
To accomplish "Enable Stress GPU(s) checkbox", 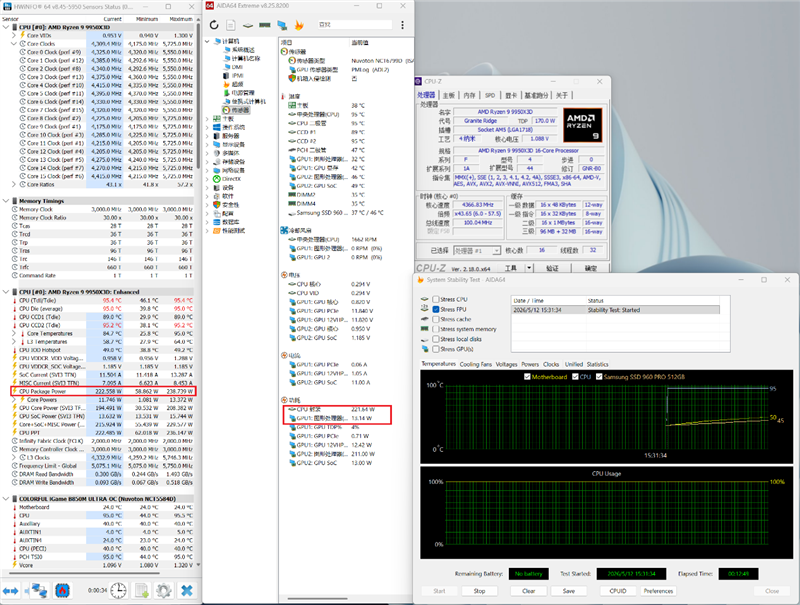I will click(x=436, y=349).
